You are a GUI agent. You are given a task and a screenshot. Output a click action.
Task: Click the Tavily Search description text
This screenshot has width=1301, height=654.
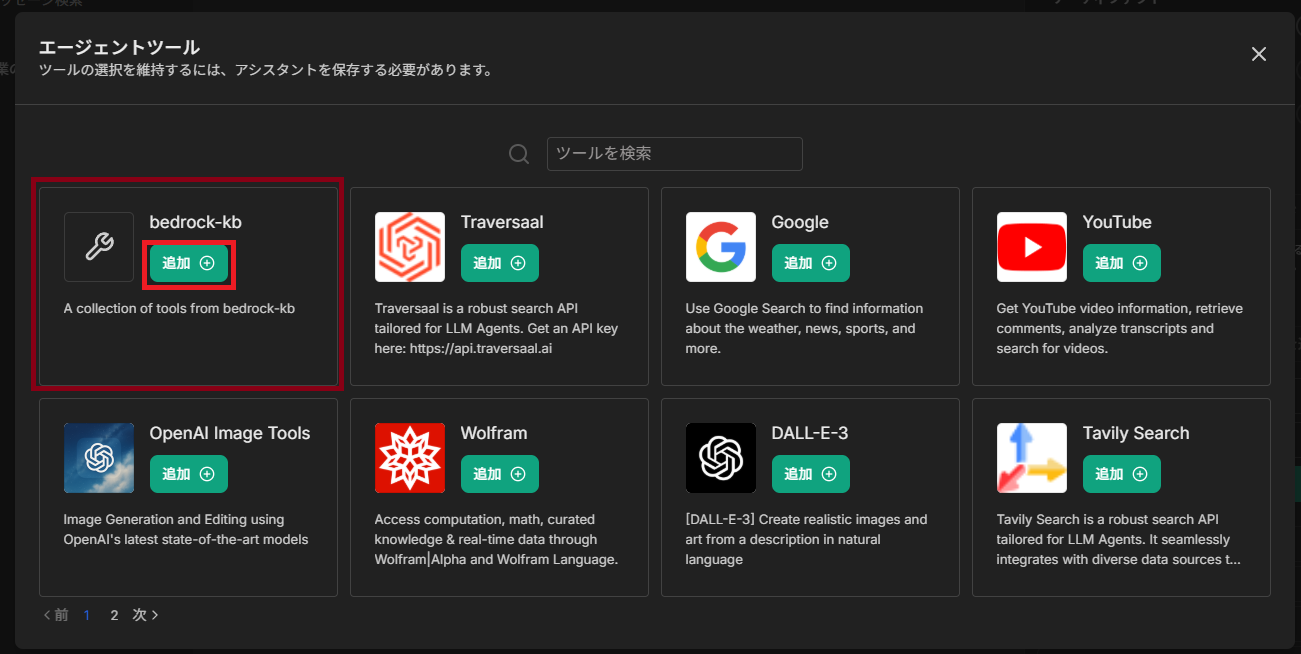[x=1119, y=539]
